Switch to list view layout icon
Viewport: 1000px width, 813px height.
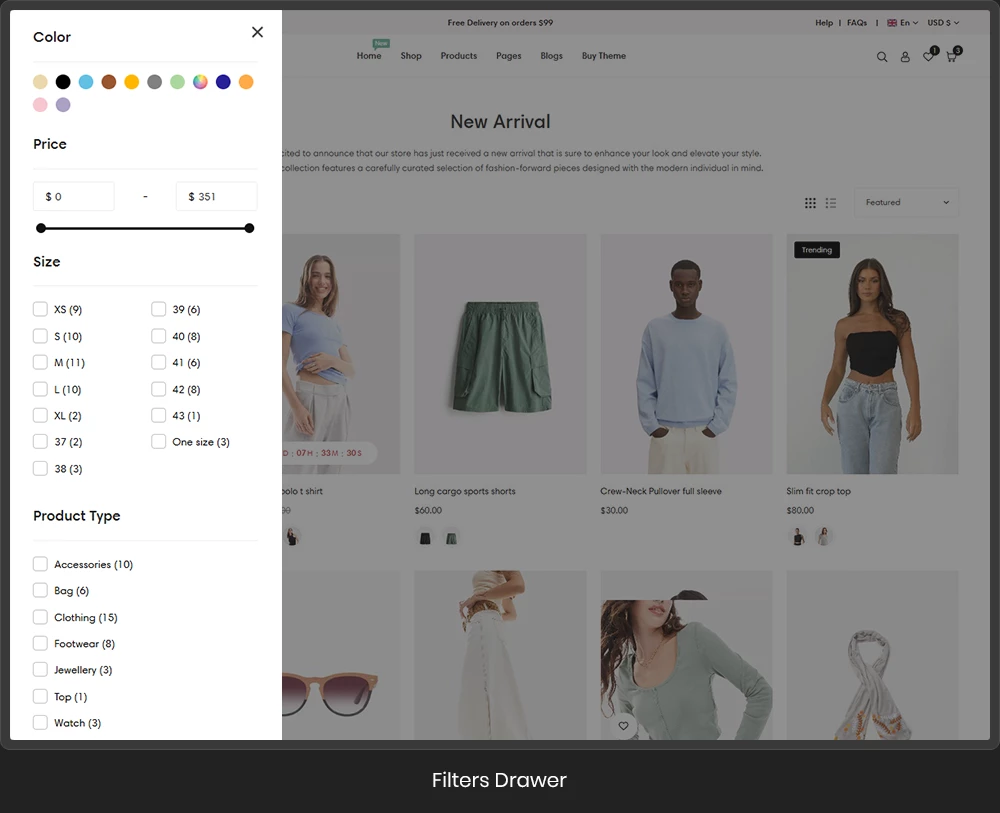click(x=831, y=203)
